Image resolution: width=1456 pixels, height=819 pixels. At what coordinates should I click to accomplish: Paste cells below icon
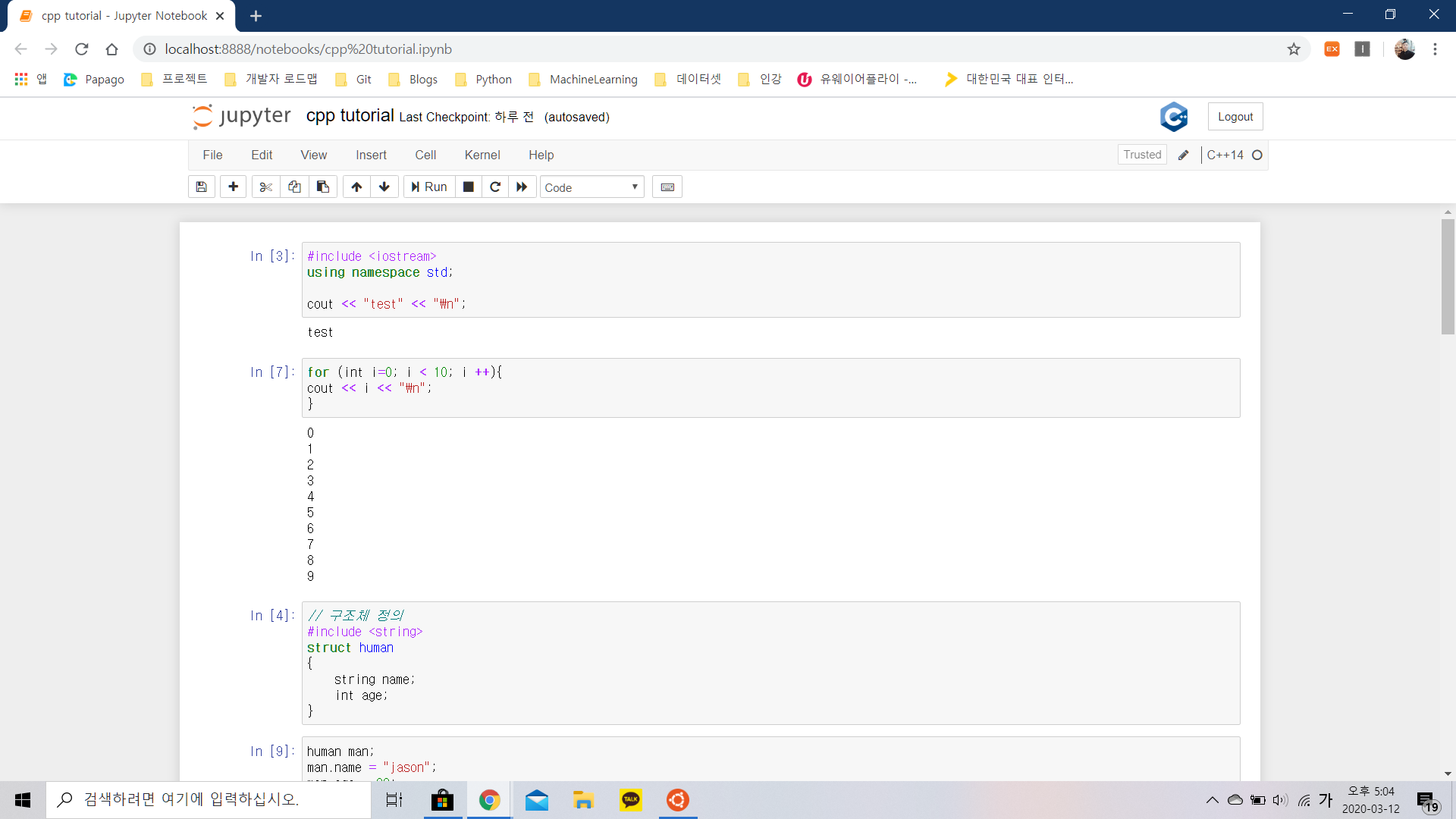pos(323,187)
